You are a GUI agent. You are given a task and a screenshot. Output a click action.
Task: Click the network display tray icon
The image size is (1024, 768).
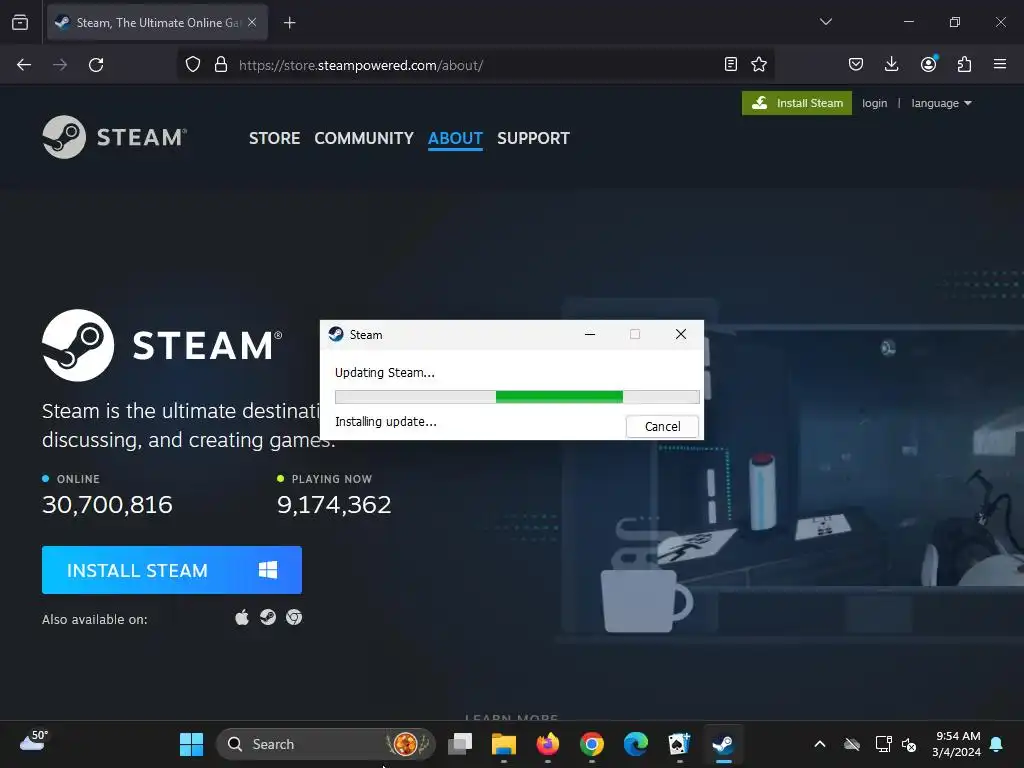(x=884, y=744)
